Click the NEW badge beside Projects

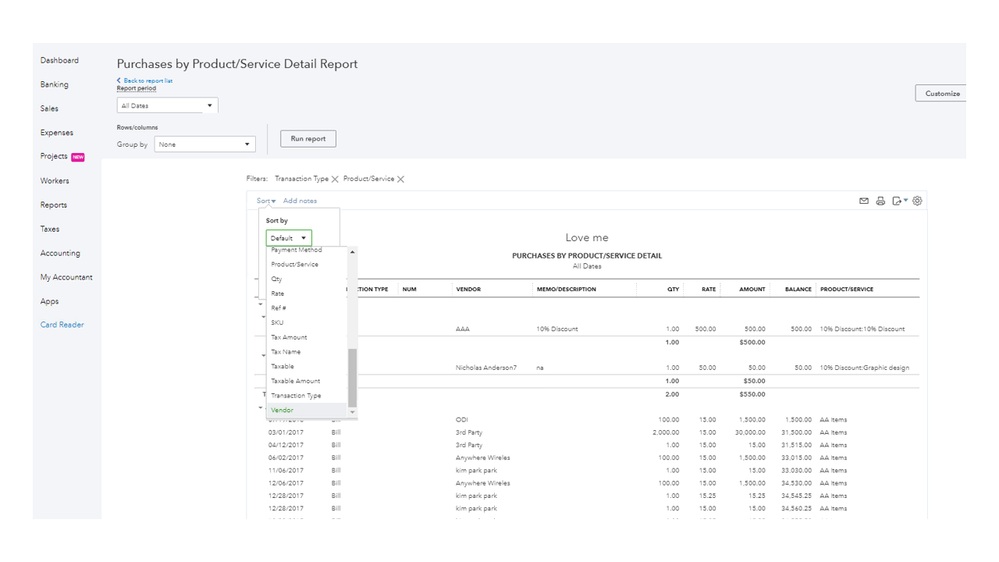tap(78, 157)
